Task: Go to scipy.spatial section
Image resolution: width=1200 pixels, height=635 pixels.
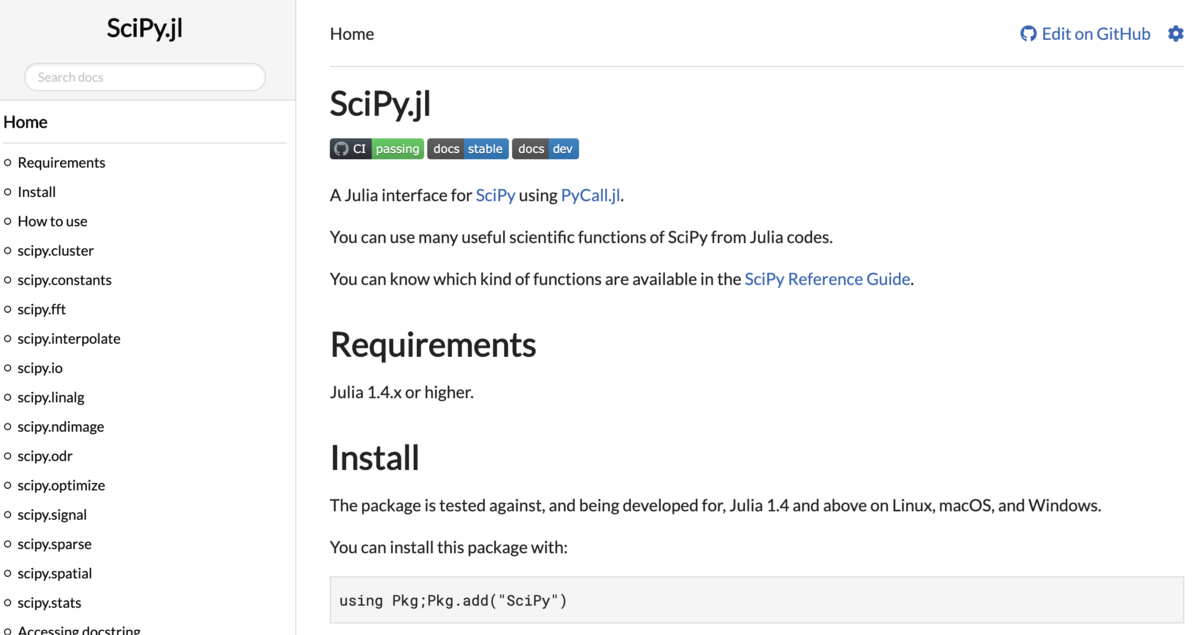Action: coord(55,573)
